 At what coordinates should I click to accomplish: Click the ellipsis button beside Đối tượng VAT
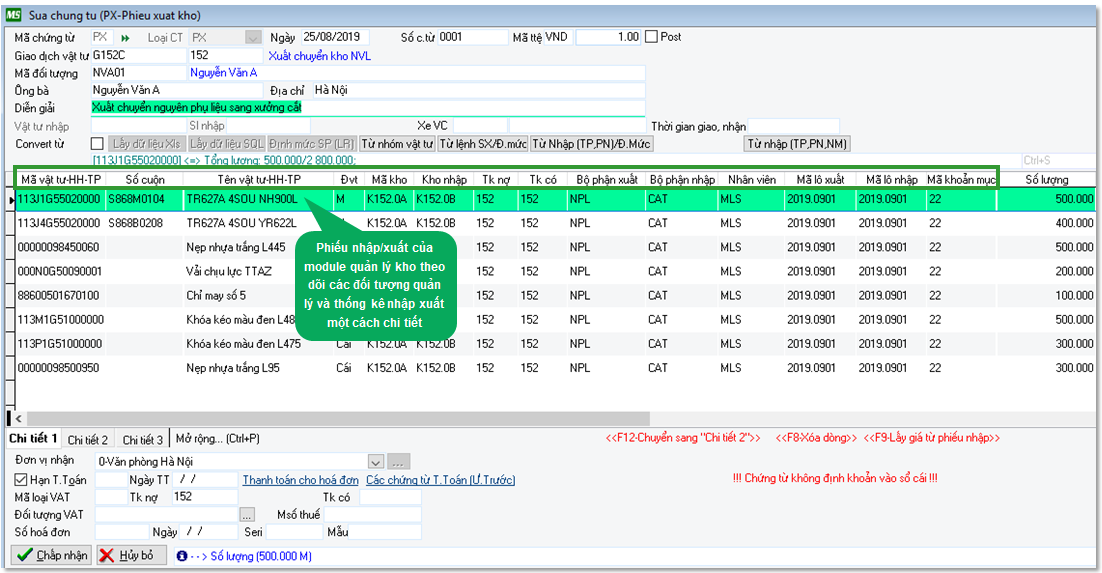pyautogui.click(x=247, y=515)
